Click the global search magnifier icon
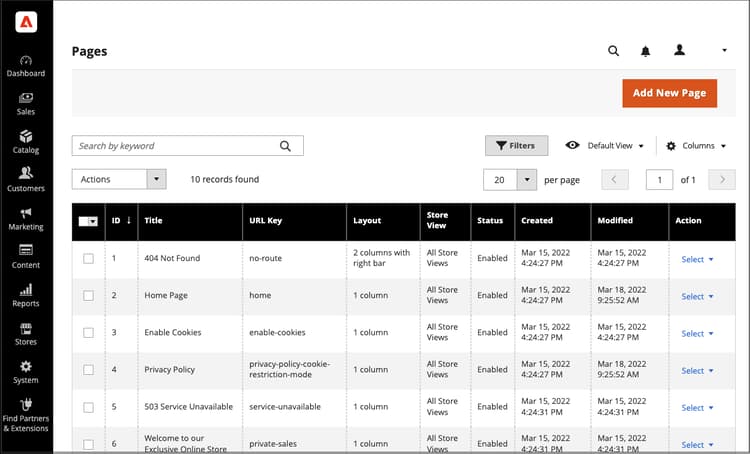 [x=613, y=51]
